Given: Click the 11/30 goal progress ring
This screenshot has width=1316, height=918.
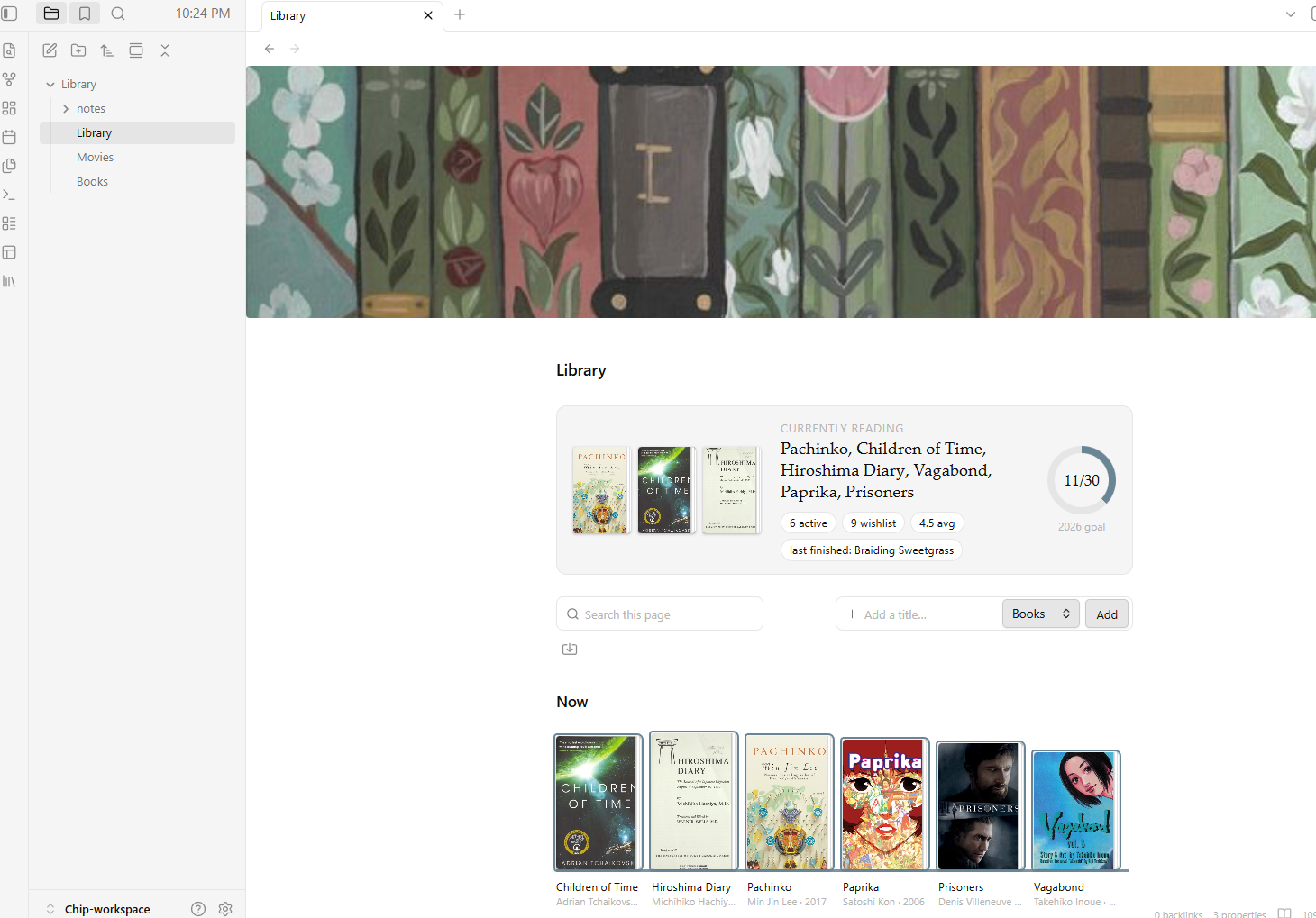Looking at the screenshot, I should [1082, 480].
